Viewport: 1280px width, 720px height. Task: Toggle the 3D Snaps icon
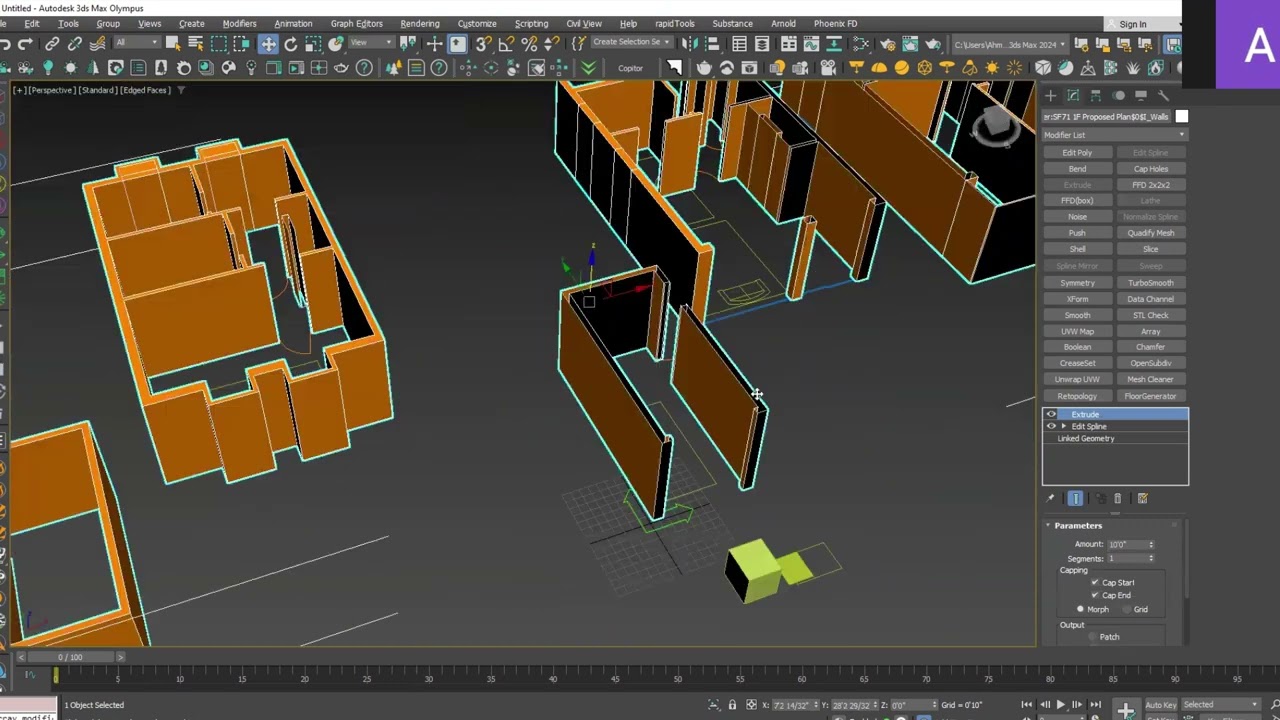[x=483, y=44]
